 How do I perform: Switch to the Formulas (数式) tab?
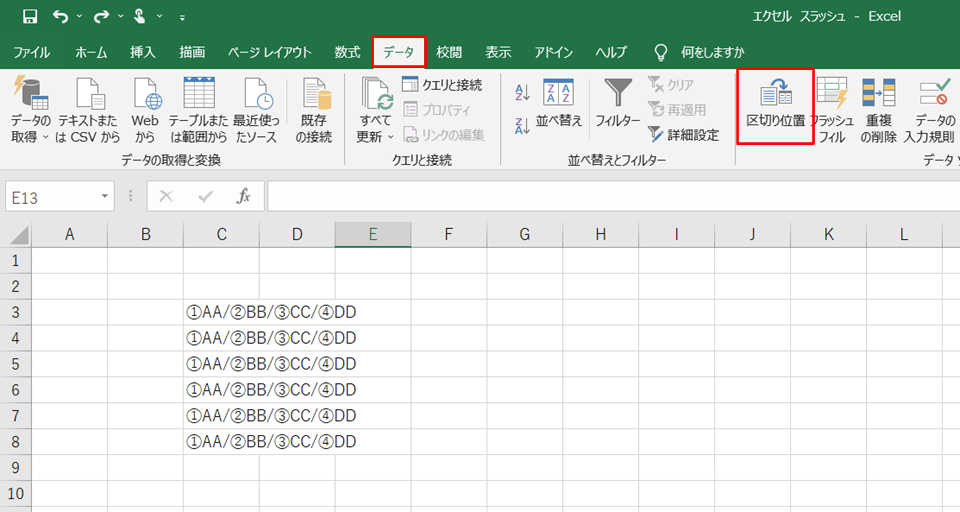coord(347,52)
